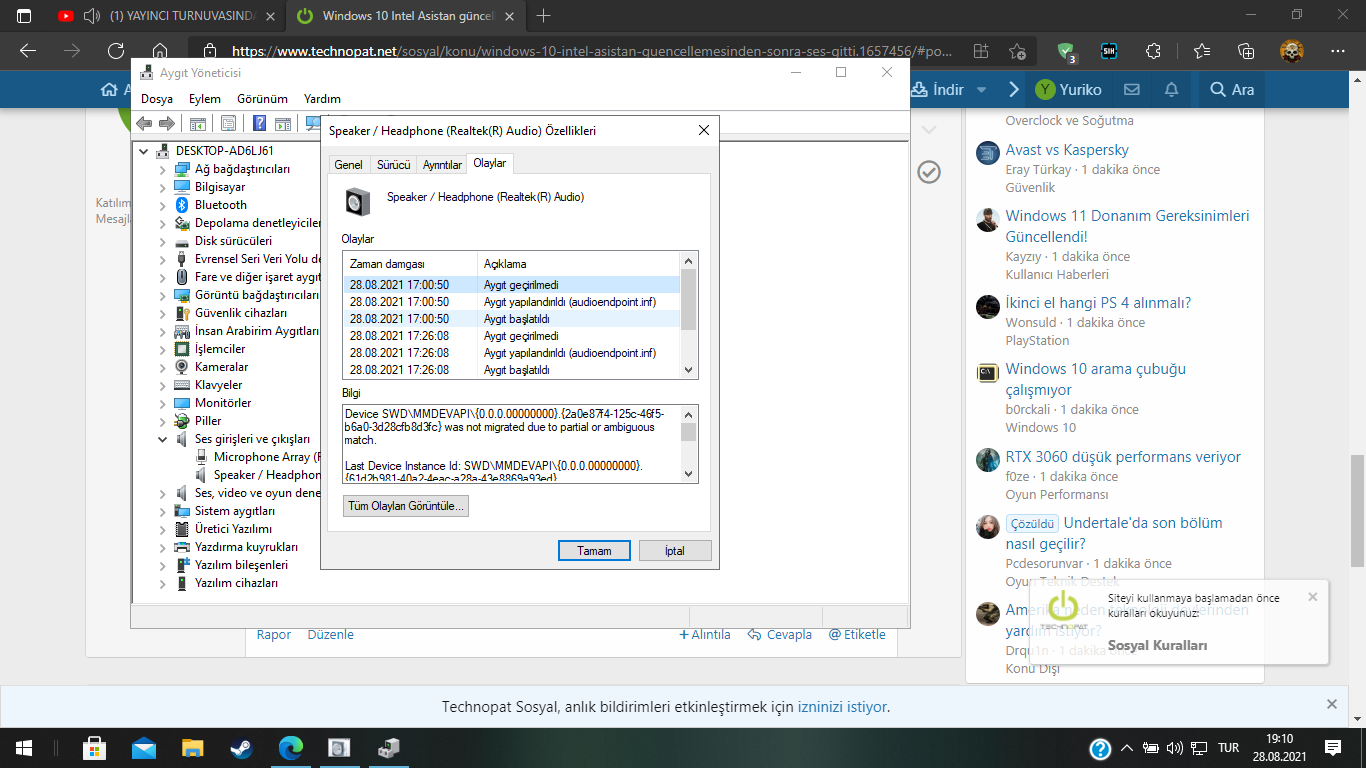Dismiss the Sosyal Kuralları popup
1366x768 pixels.
click(1313, 597)
